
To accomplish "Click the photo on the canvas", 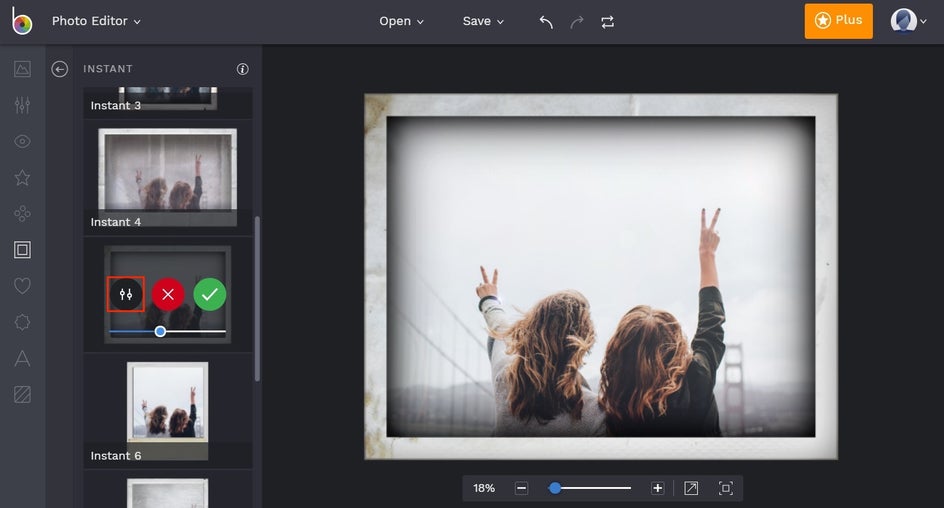I will point(601,276).
